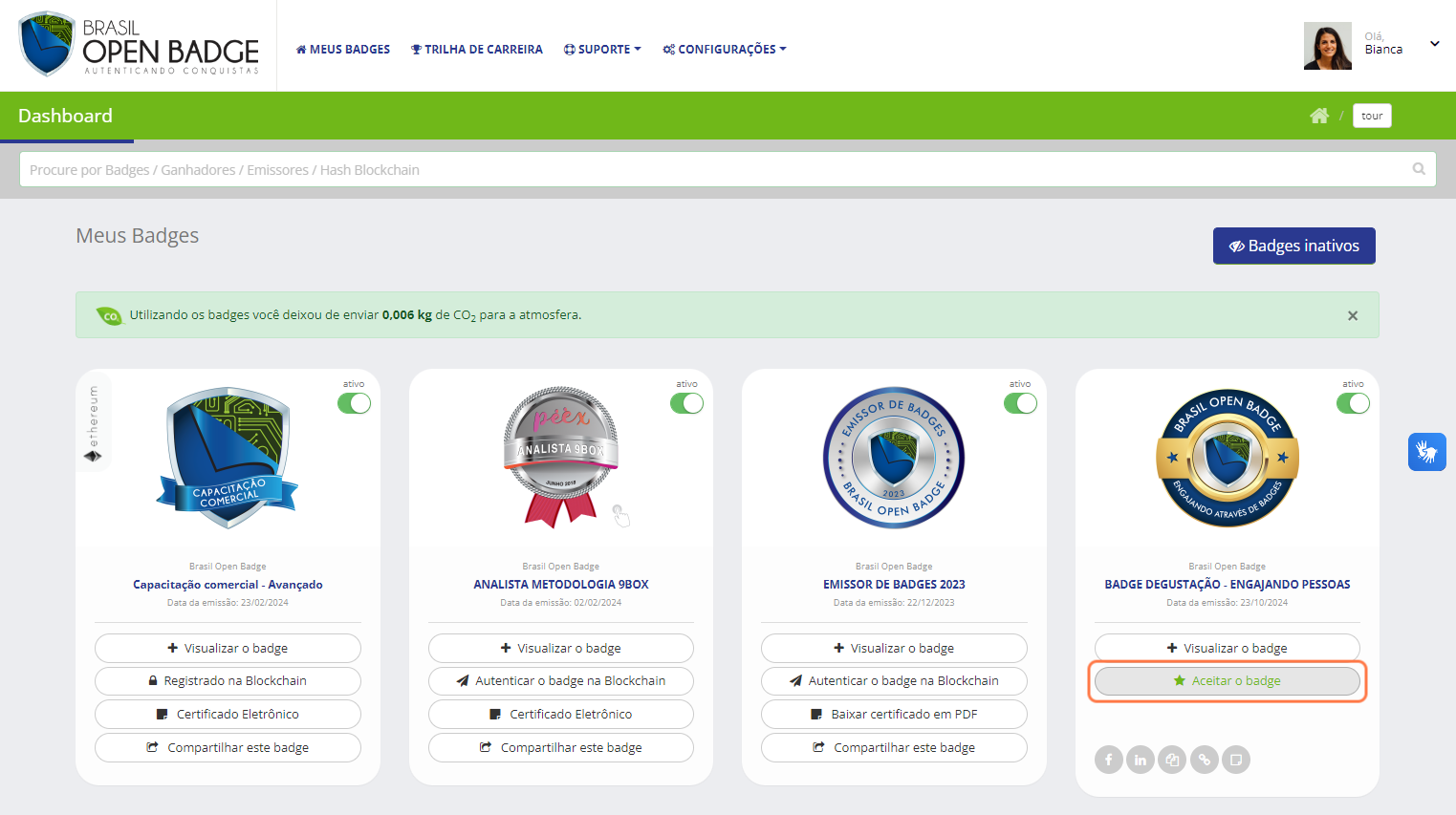The height and width of the screenshot is (815, 1456).
Task: Click the sticky note share icon
Action: [x=1236, y=760]
